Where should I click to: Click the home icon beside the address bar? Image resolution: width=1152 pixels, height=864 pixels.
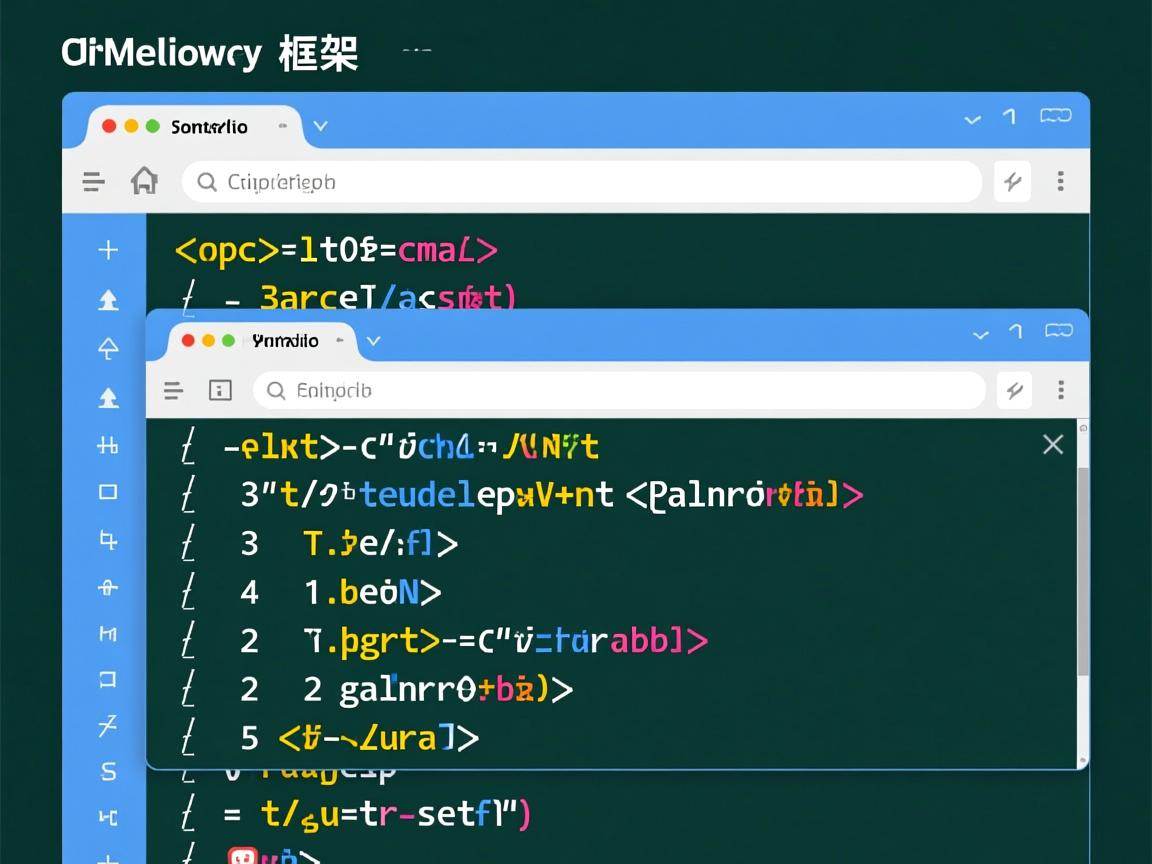[x=145, y=181]
